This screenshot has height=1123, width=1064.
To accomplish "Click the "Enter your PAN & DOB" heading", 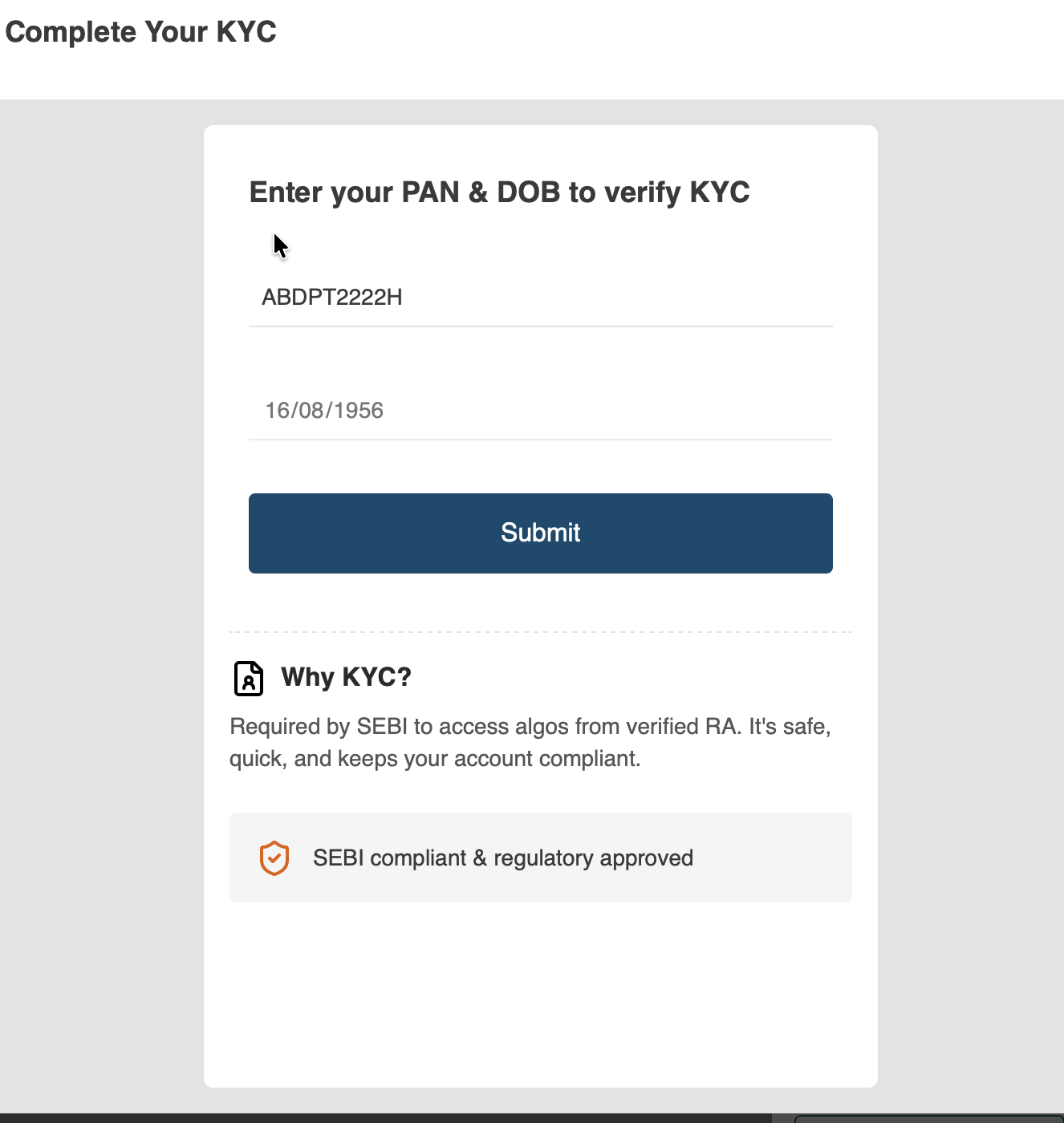I will click(x=499, y=193).
